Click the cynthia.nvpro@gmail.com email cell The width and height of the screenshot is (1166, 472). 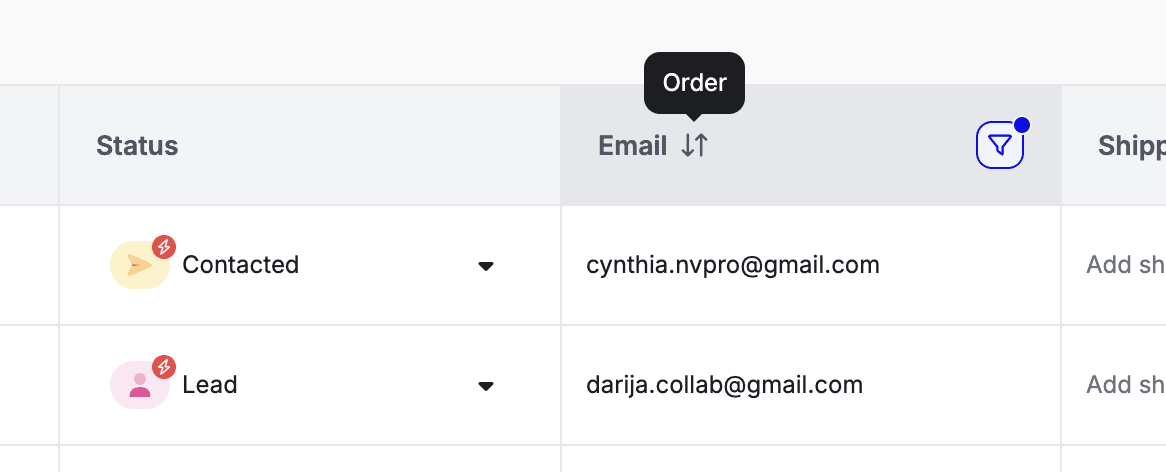(811, 265)
